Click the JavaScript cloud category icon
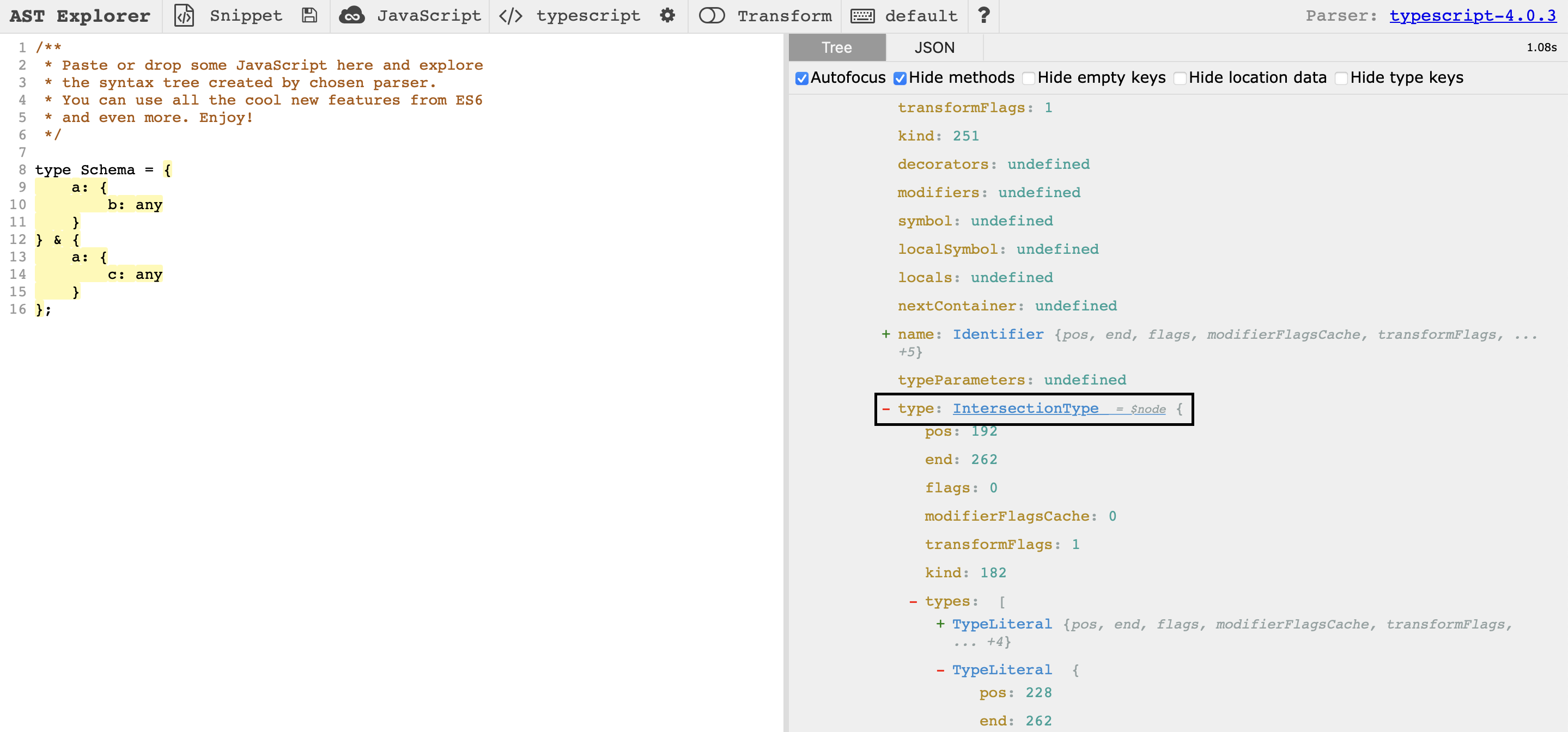This screenshot has width=1568, height=732. 352,16
